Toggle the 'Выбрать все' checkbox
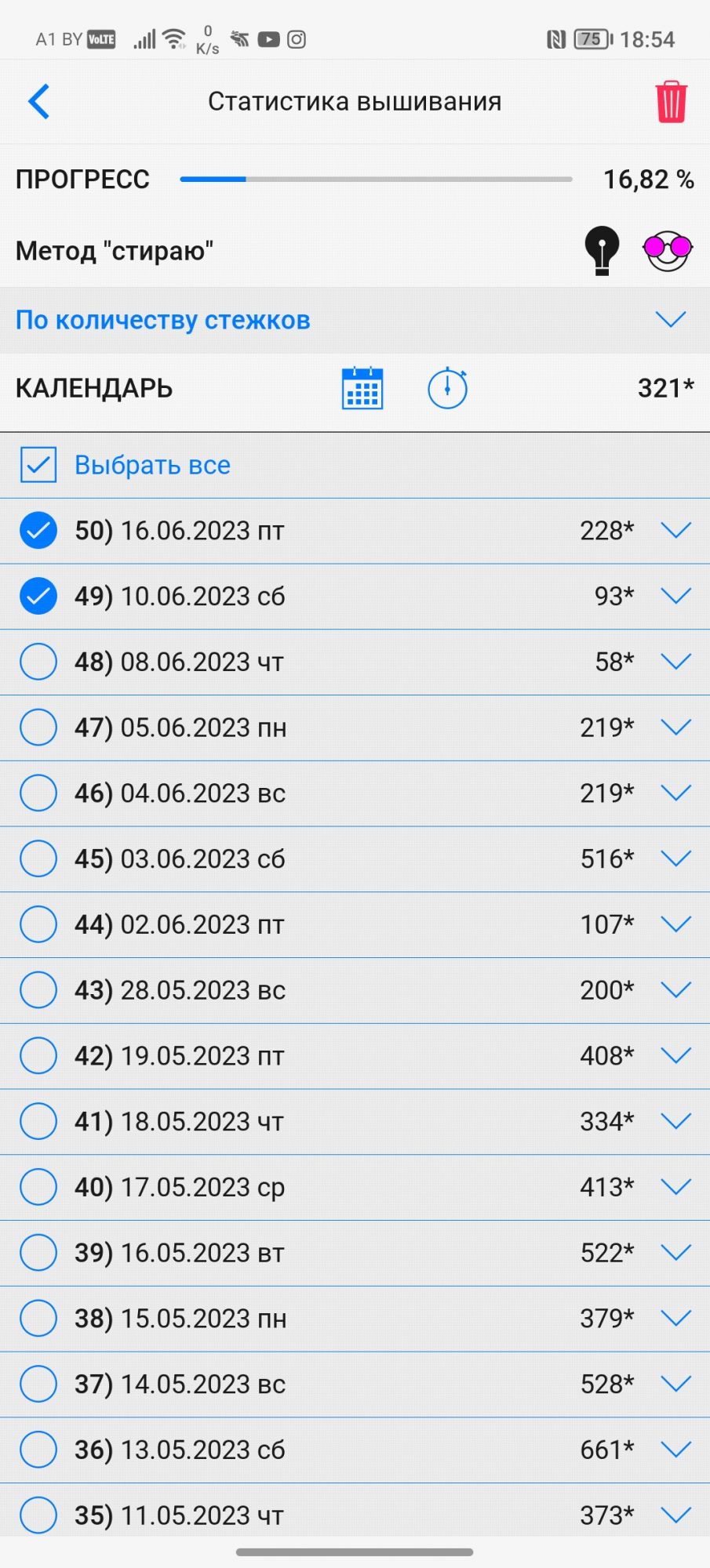Viewport: 710px width, 1568px height. [x=38, y=465]
